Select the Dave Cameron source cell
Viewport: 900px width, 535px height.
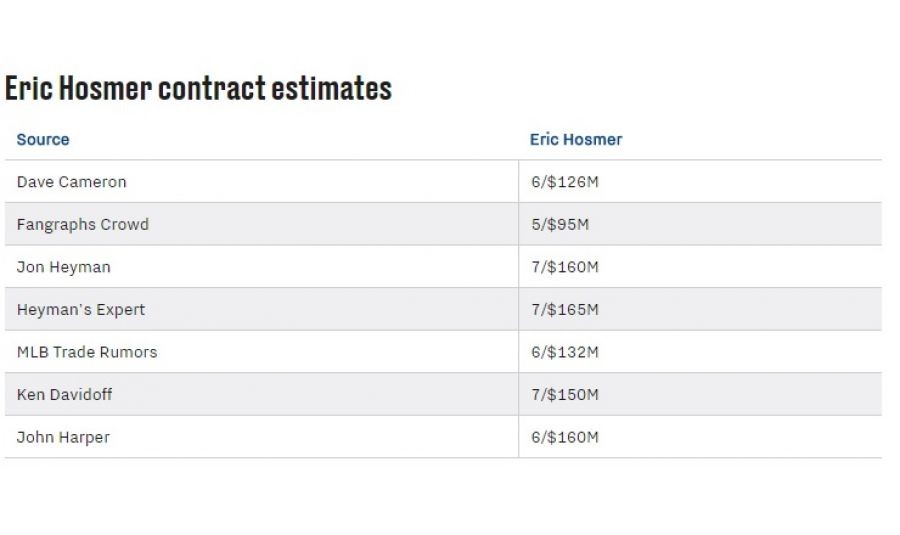pyautogui.click(x=72, y=182)
